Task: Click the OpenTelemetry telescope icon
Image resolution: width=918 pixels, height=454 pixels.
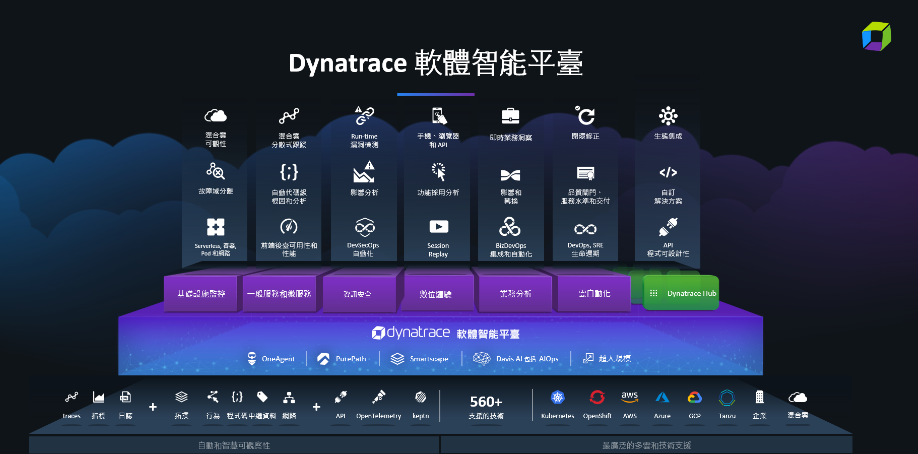Action: point(379,396)
